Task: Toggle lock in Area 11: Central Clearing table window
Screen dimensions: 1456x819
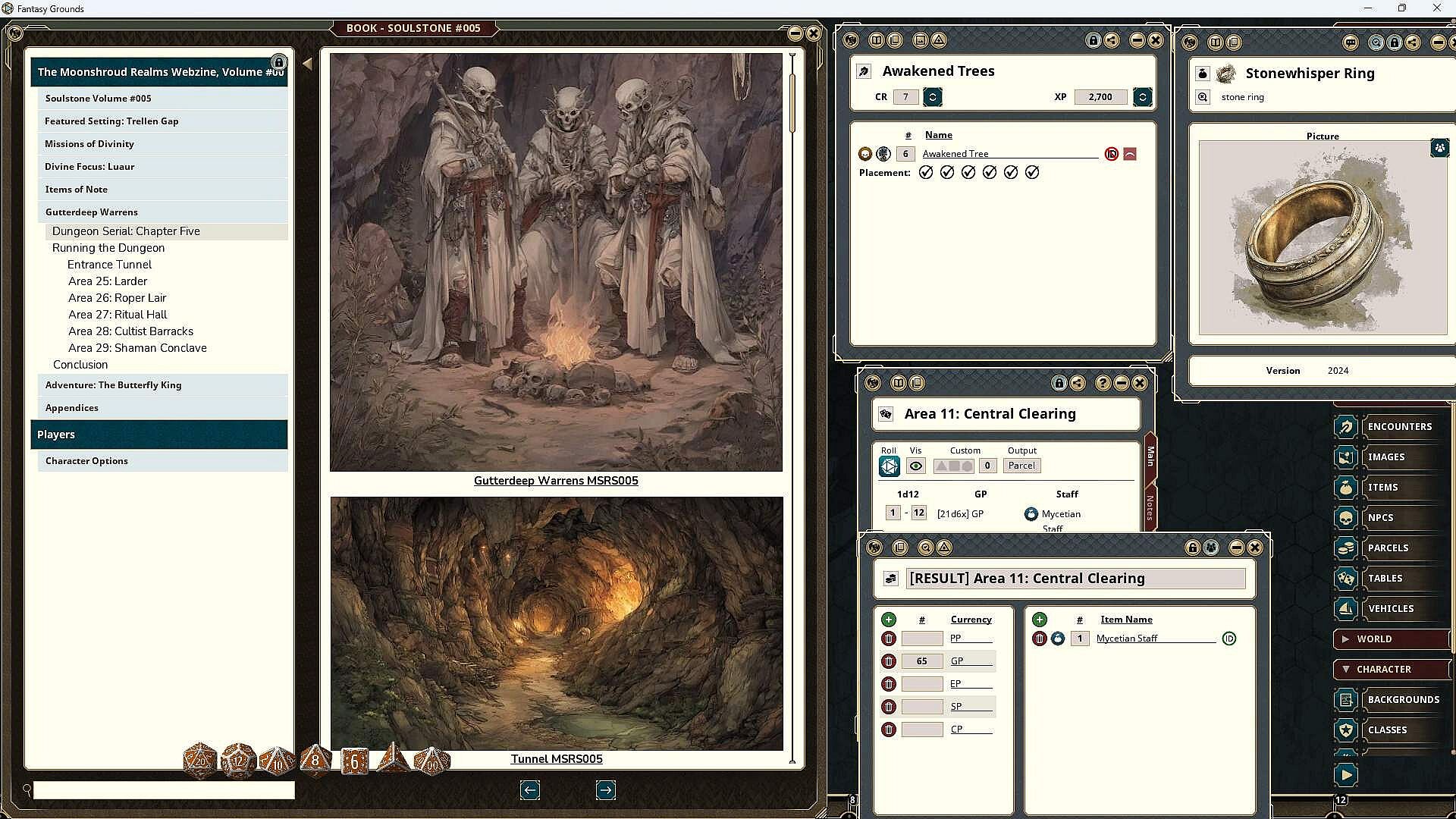Action: pyautogui.click(x=1059, y=383)
